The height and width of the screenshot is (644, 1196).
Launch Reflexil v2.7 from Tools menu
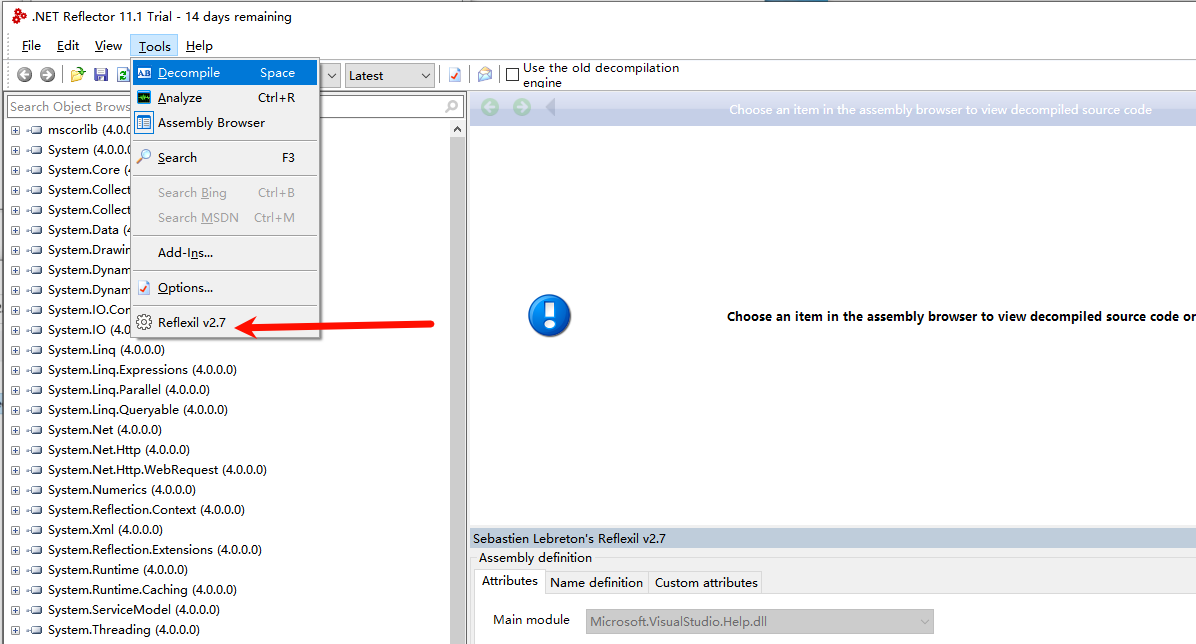pyautogui.click(x=225, y=322)
